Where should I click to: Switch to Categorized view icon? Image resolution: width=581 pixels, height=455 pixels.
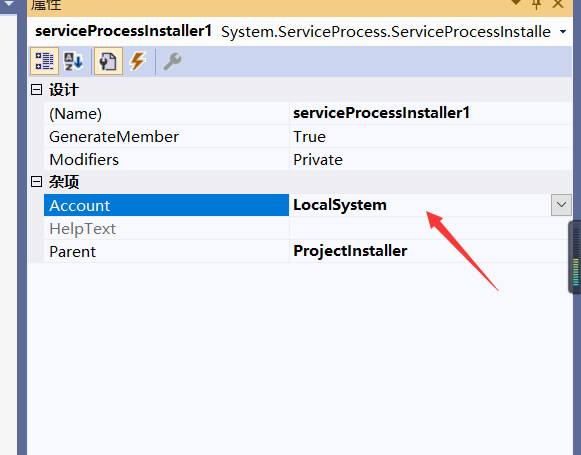coord(44,61)
